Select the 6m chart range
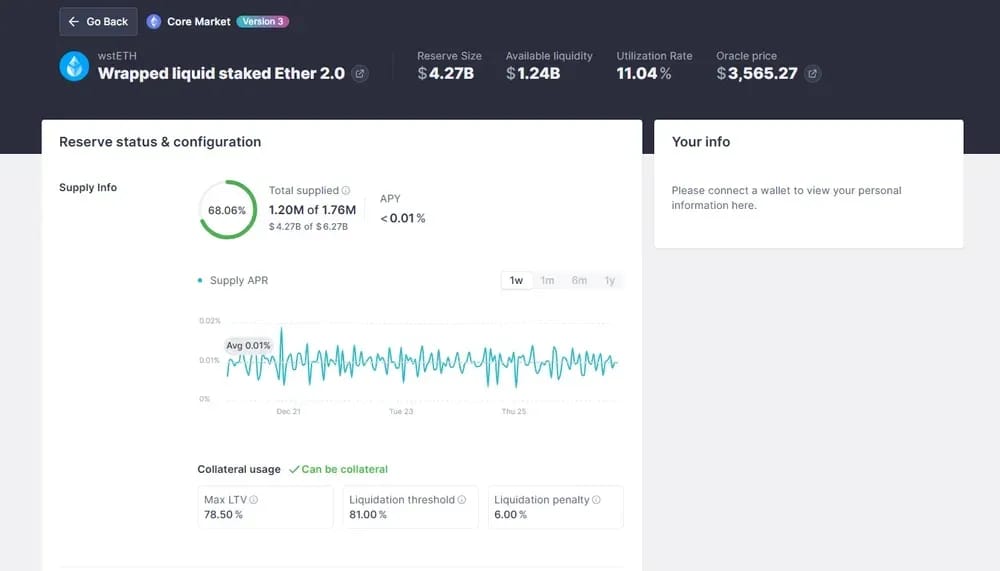 pyautogui.click(x=579, y=281)
